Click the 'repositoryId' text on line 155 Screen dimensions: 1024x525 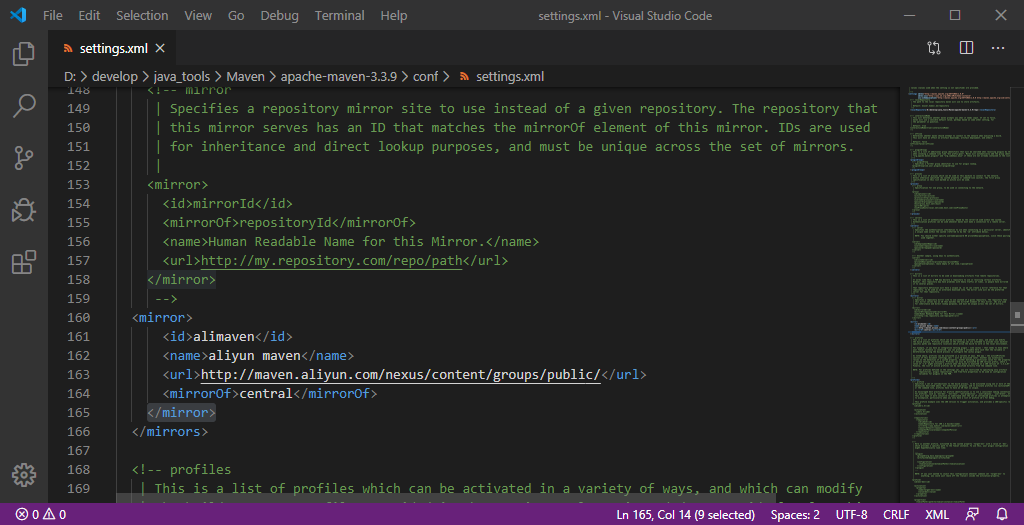coord(285,223)
